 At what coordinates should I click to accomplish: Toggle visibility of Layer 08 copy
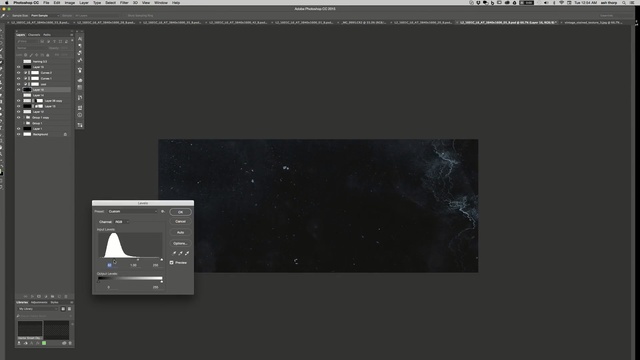(x=18, y=100)
